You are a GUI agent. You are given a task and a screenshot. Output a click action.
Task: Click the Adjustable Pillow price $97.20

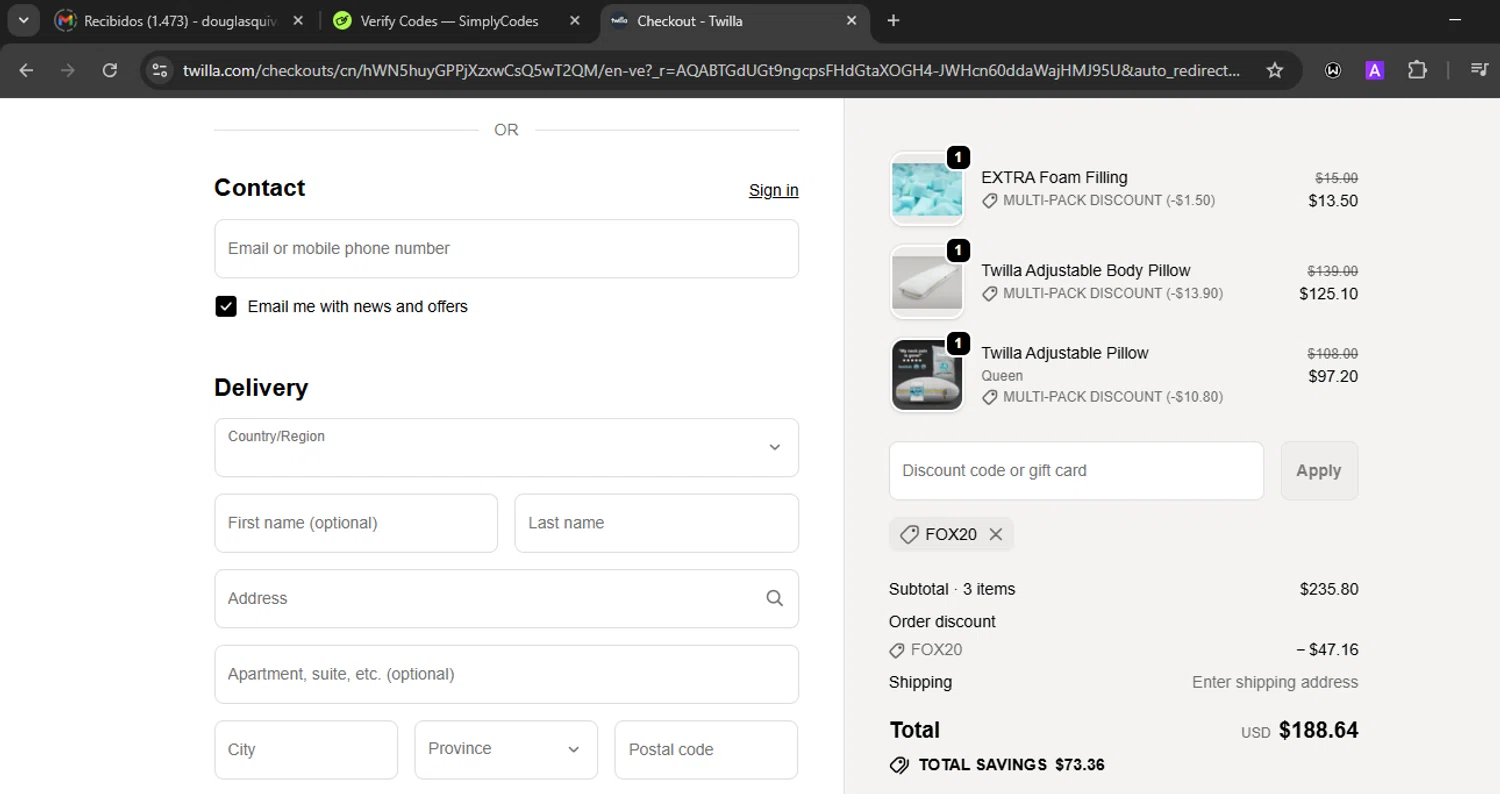[x=1333, y=377]
